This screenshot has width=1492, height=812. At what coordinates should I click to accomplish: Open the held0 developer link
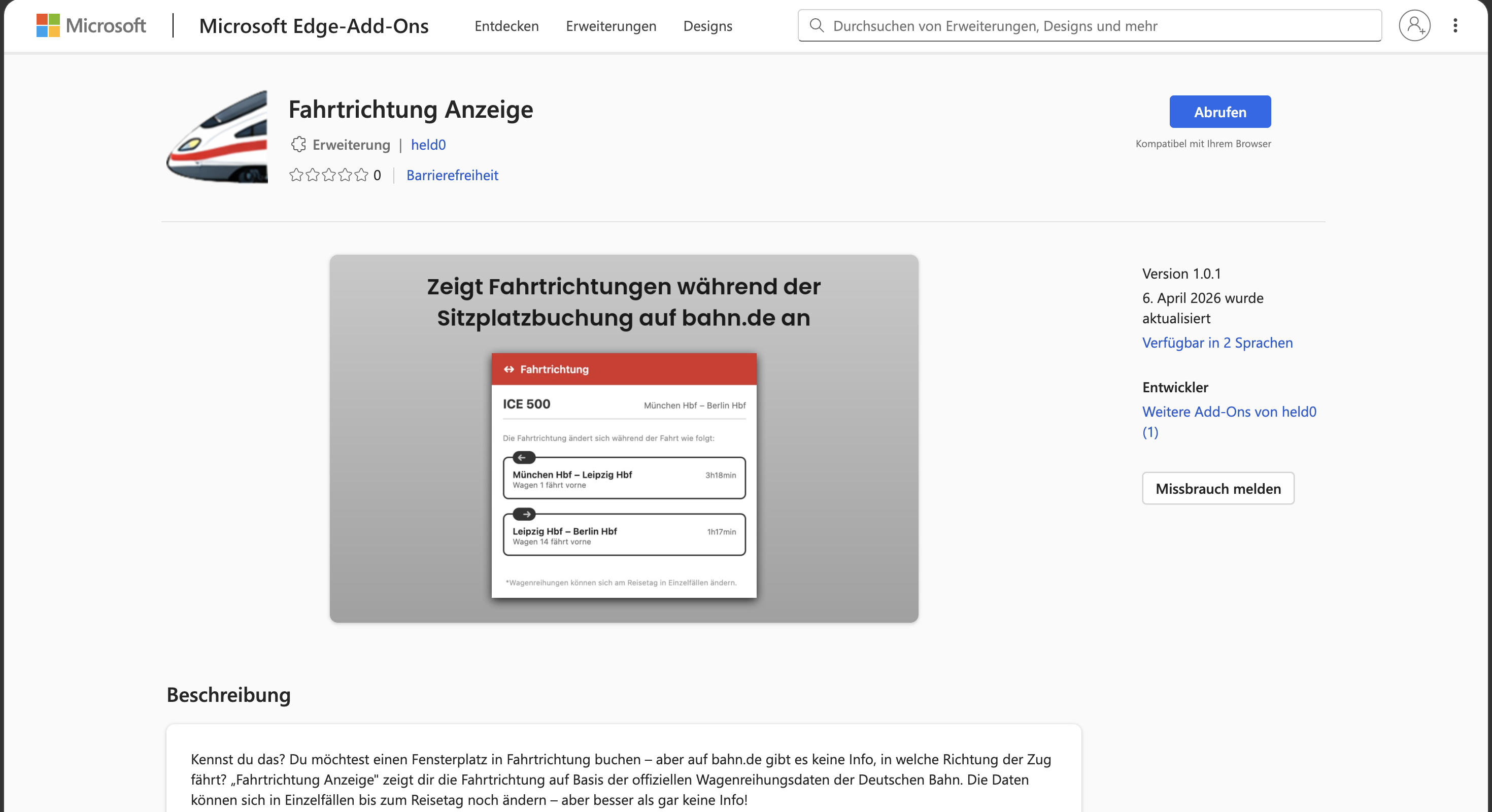point(428,144)
